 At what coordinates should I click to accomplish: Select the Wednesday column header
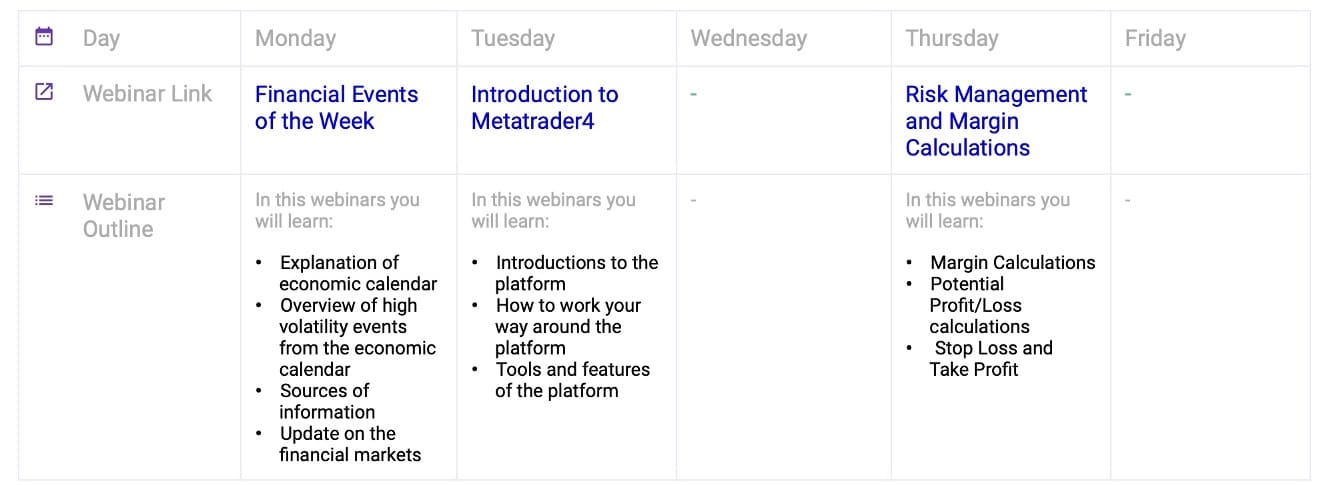coord(748,39)
